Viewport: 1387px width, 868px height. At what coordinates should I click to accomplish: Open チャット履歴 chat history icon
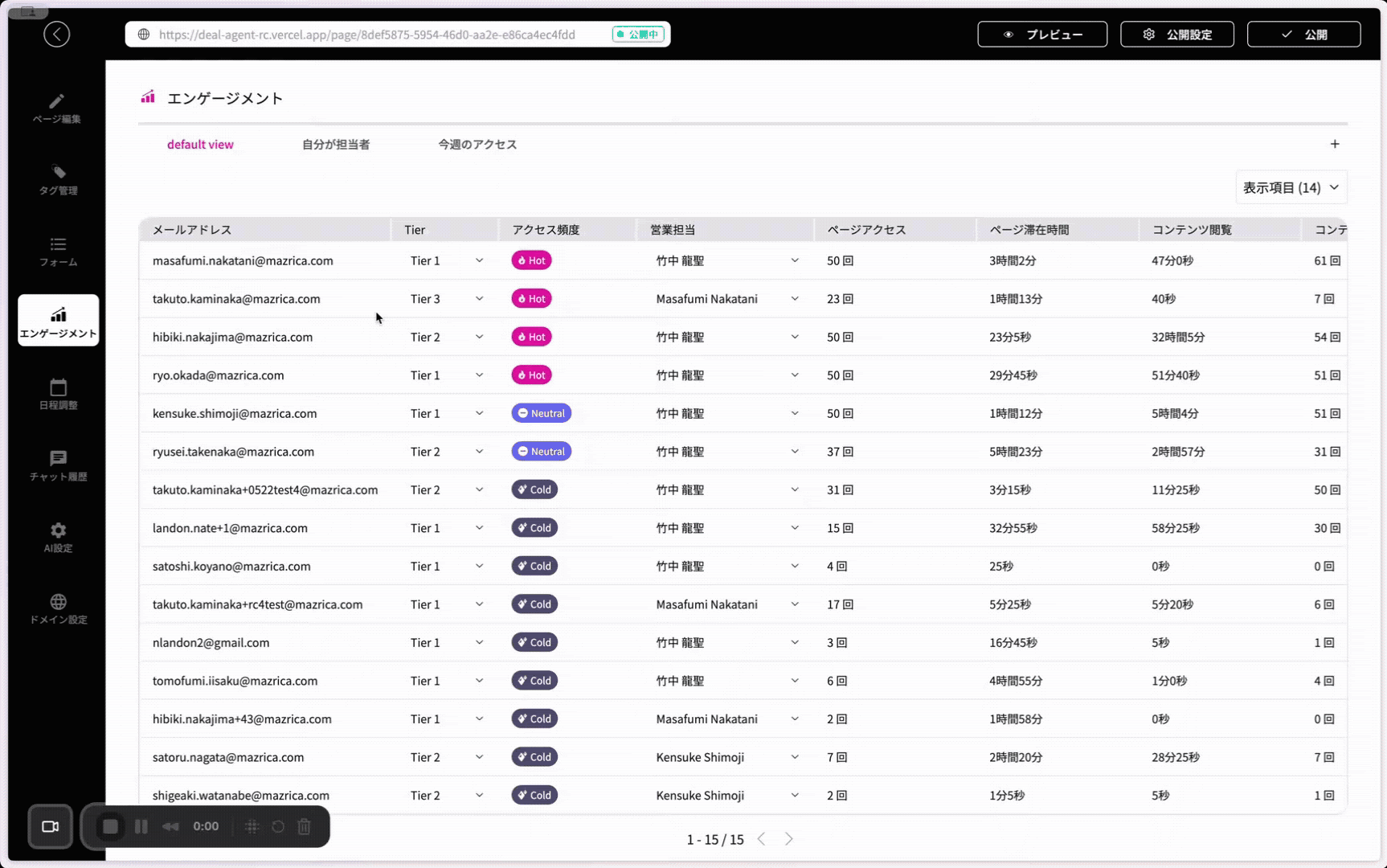point(58,465)
